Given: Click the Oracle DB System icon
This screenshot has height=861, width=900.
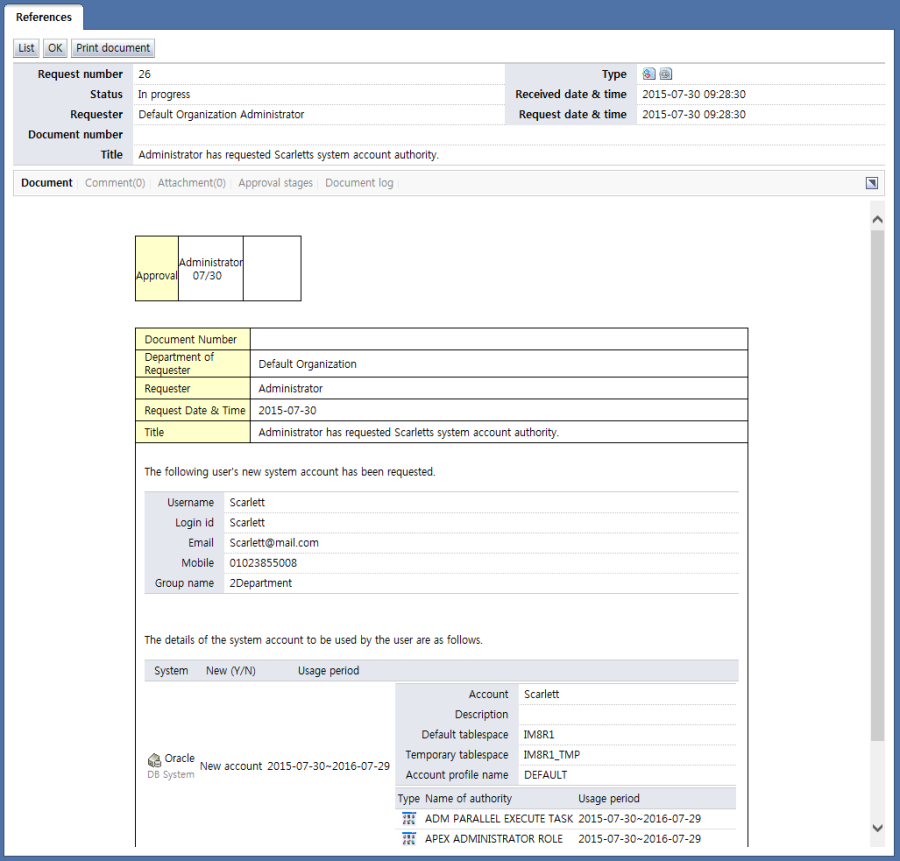Looking at the screenshot, I should (154, 760).
